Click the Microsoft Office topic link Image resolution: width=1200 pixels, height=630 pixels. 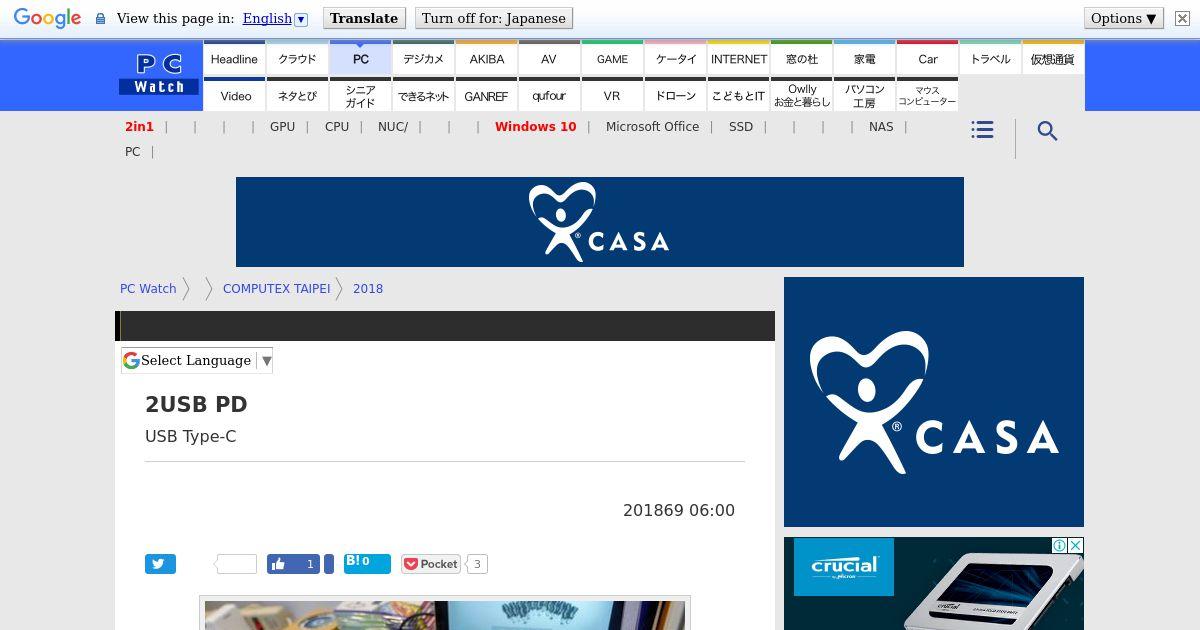point(652,127)
